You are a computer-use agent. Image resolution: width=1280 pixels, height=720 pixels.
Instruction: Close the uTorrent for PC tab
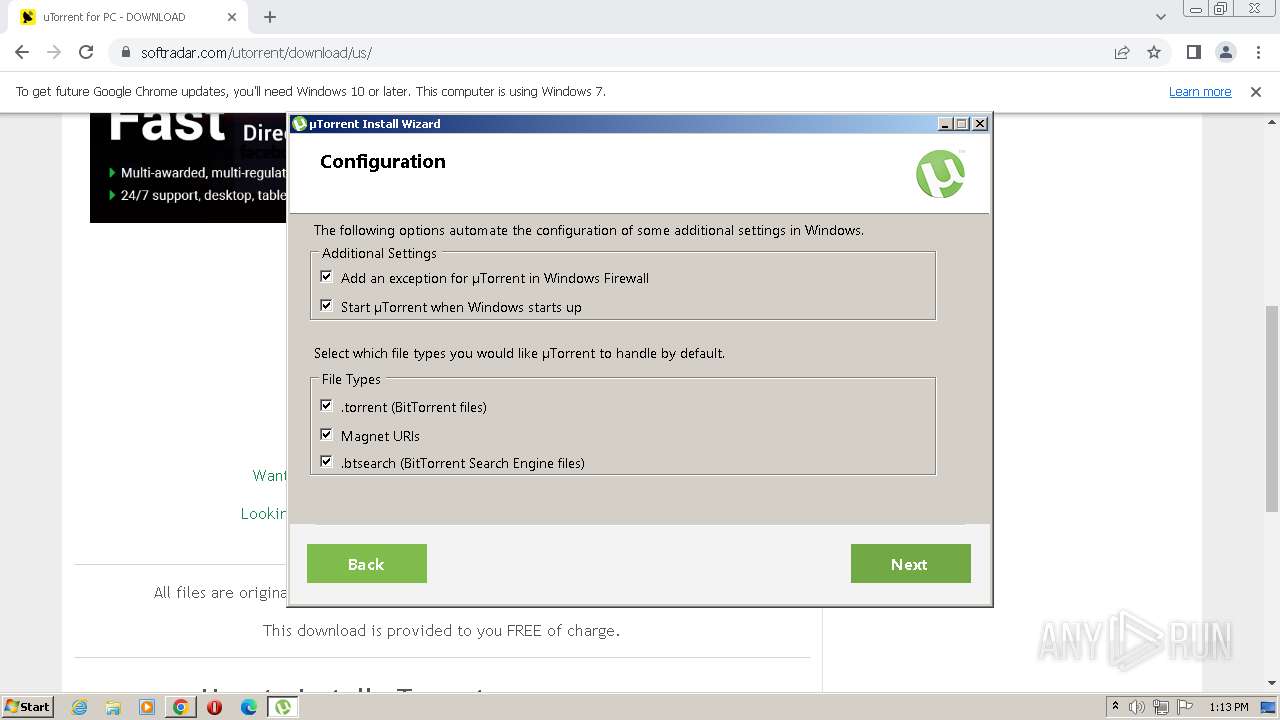point(232,17)
